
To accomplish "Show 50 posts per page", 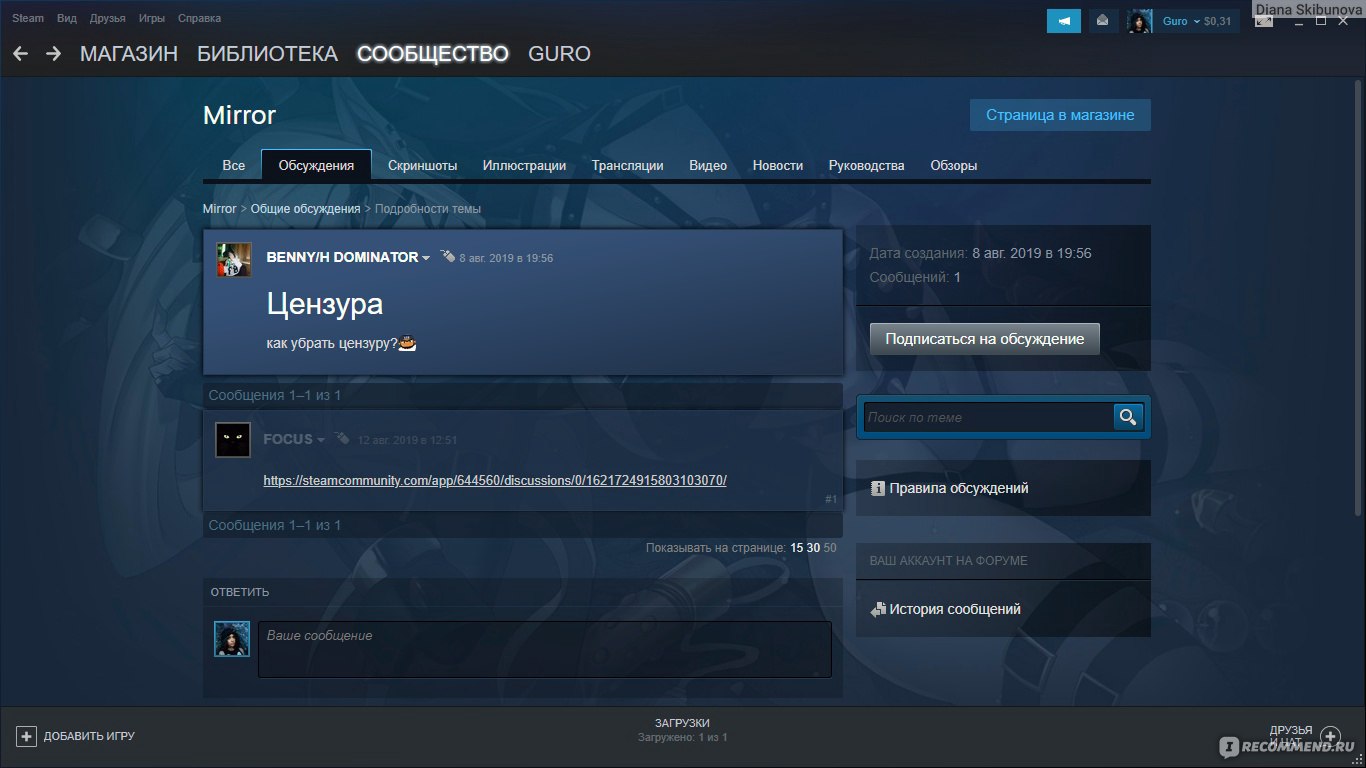I will click(x=830, y=548).
